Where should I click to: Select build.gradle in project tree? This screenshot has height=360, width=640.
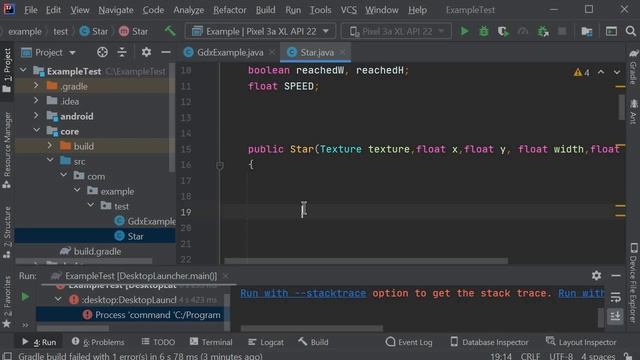tap(91, 251)
